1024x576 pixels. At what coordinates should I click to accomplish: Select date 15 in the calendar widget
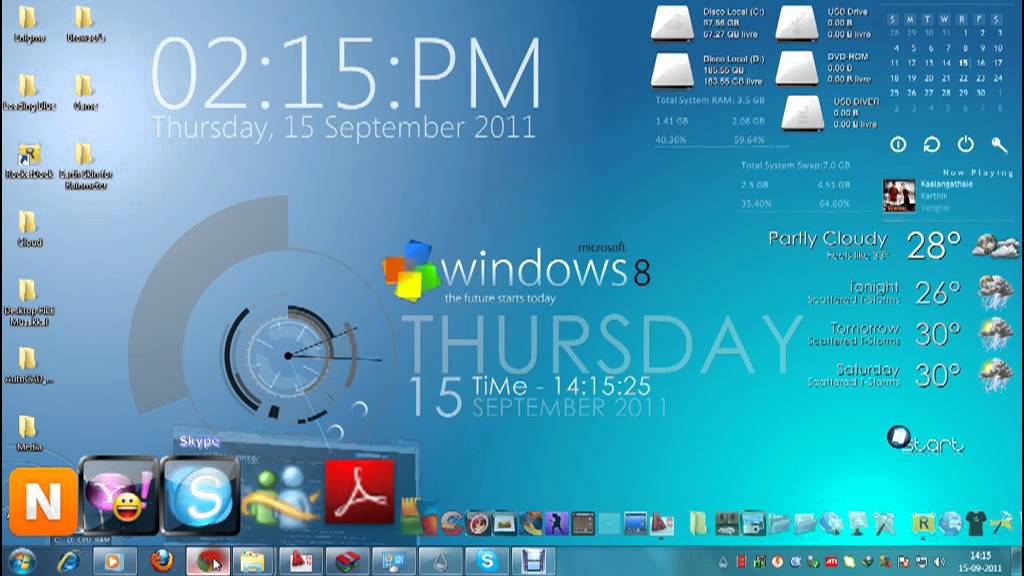click(963, 63)
